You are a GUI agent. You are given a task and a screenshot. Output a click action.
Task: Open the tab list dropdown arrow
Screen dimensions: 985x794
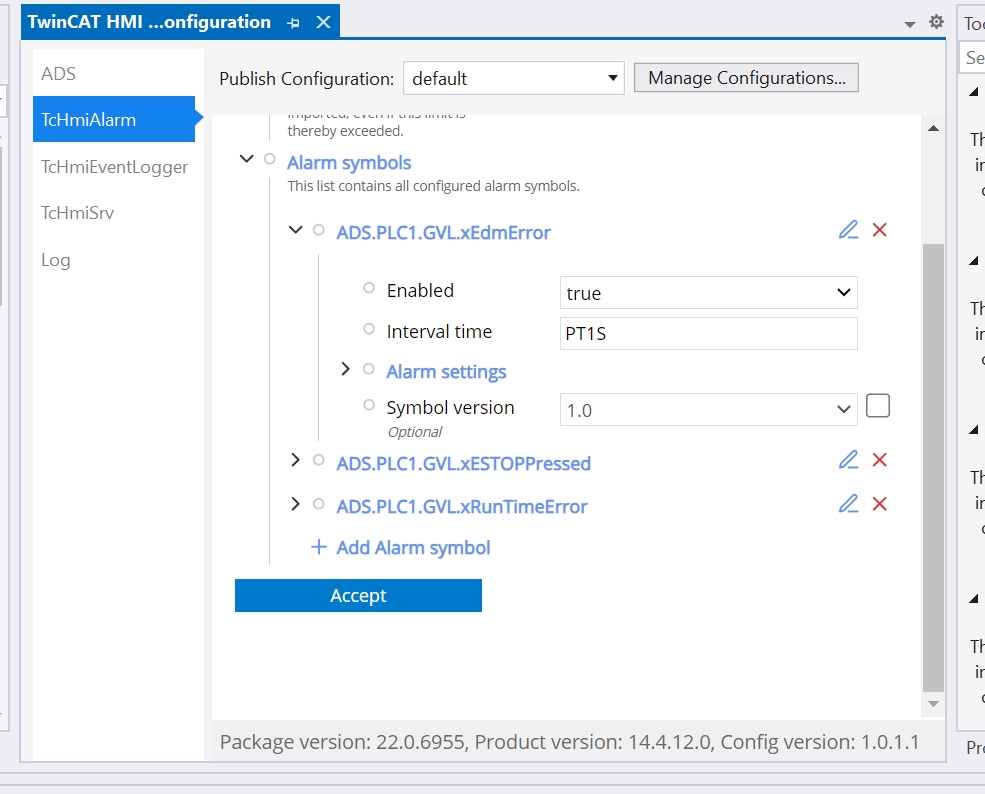point(909,24)
